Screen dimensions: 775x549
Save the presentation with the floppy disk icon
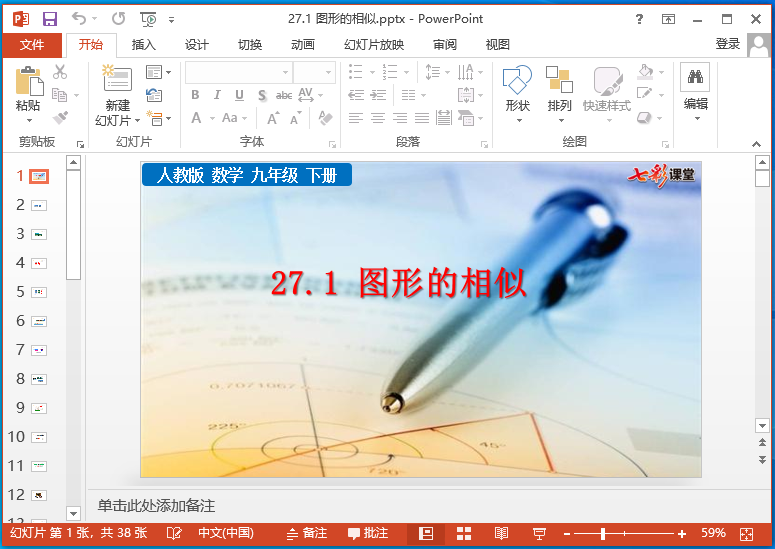(x=50, y=19)
